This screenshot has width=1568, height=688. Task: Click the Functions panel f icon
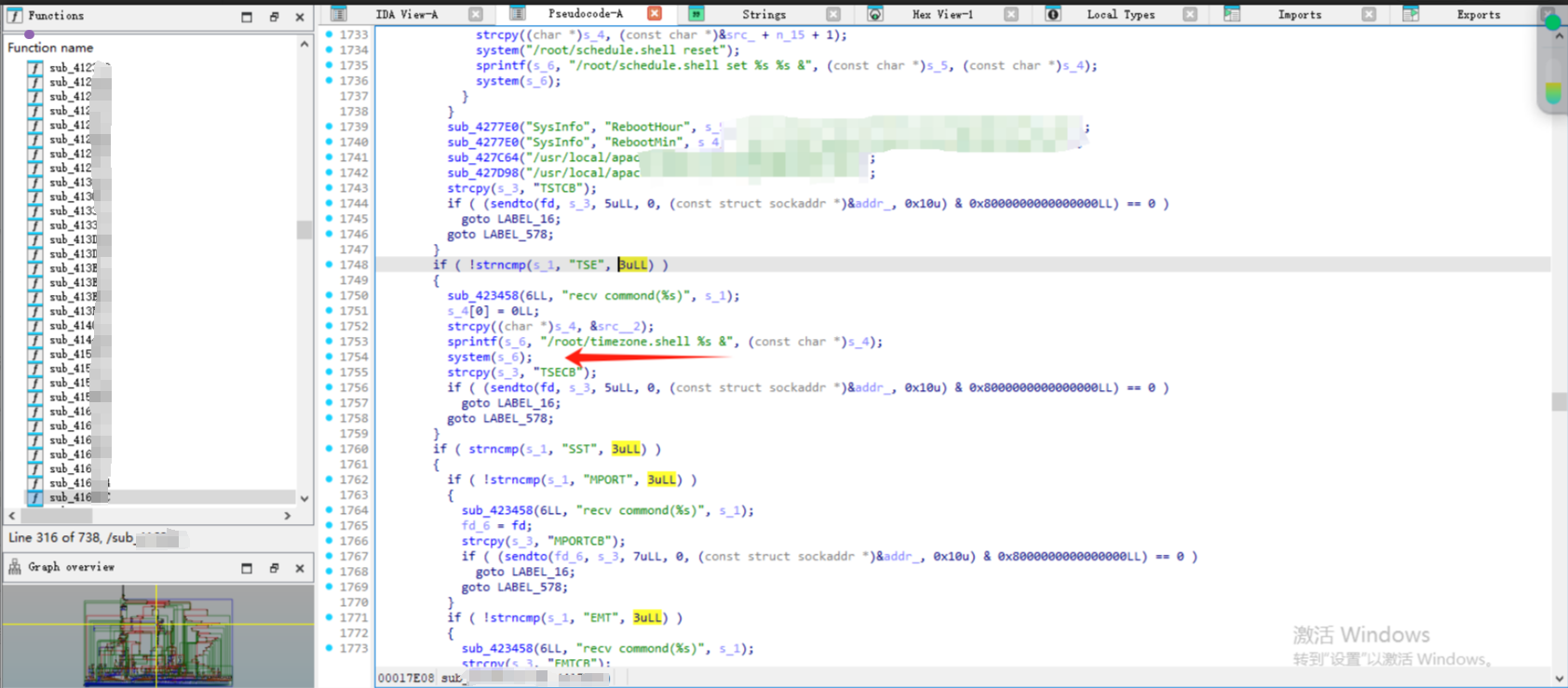click(15, 16)
